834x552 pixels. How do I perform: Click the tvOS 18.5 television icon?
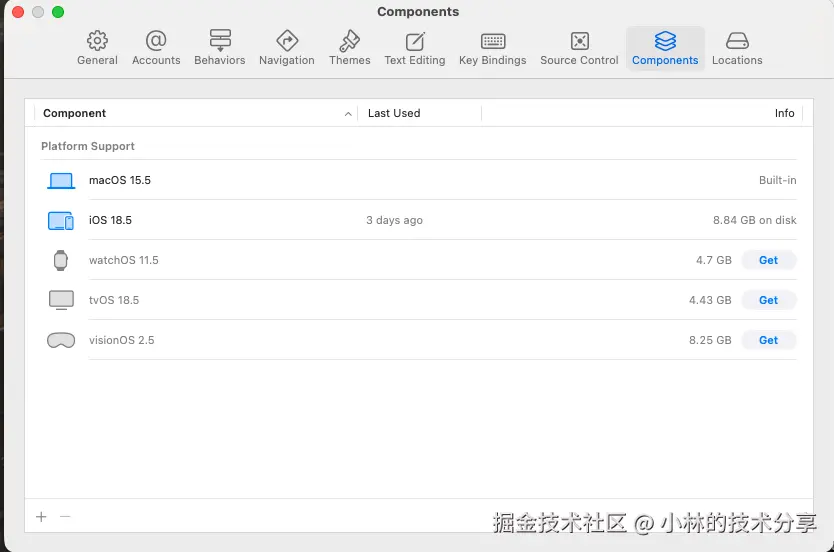[61, 300]
